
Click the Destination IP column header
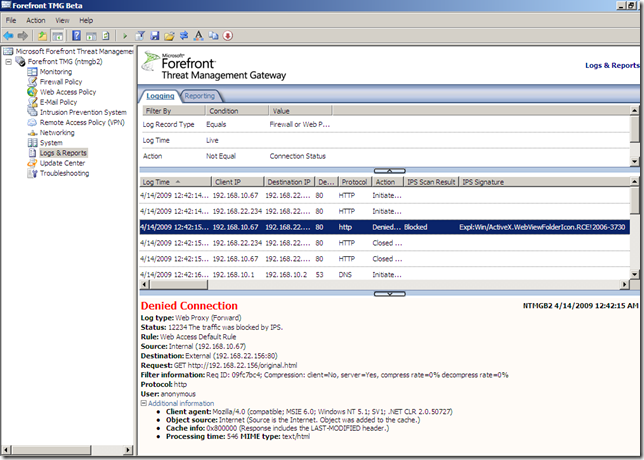point(289,182)
